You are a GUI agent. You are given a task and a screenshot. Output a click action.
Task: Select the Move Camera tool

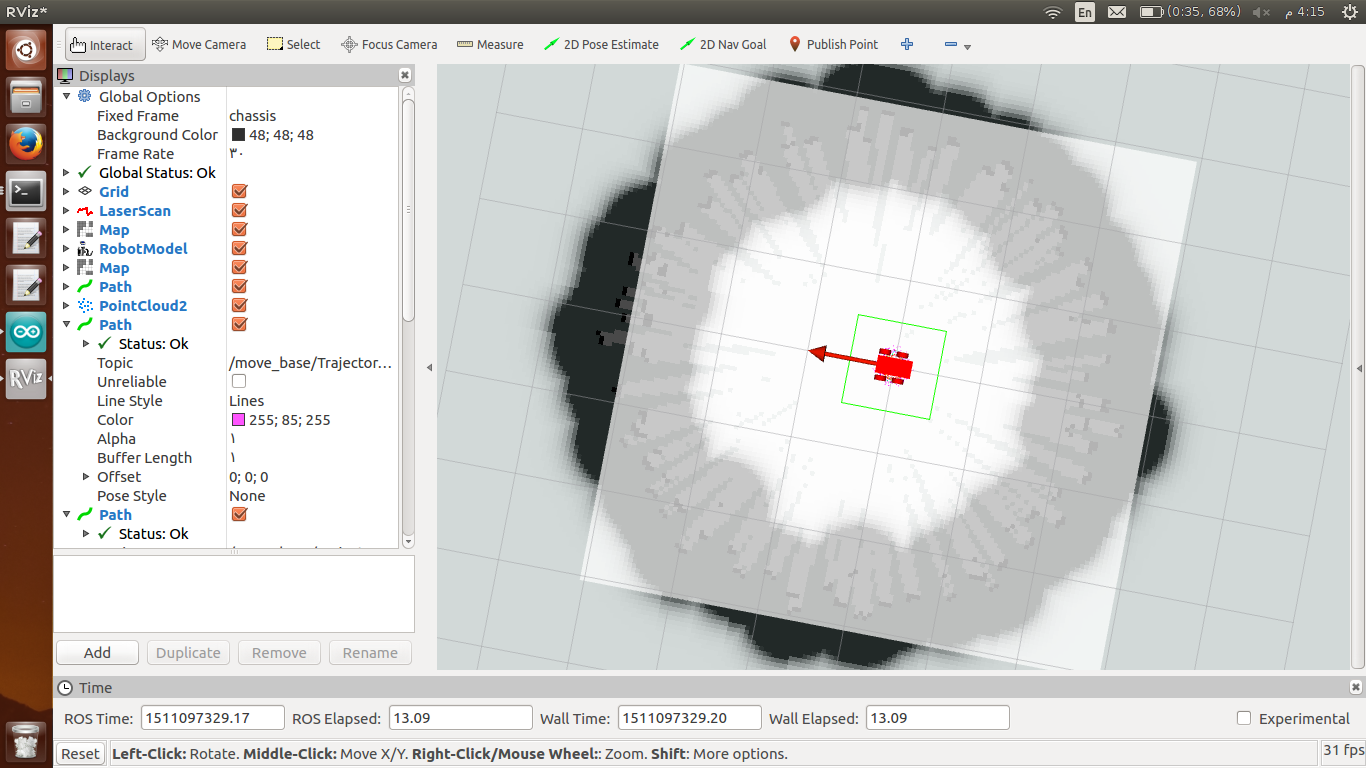tap(199, 44)
